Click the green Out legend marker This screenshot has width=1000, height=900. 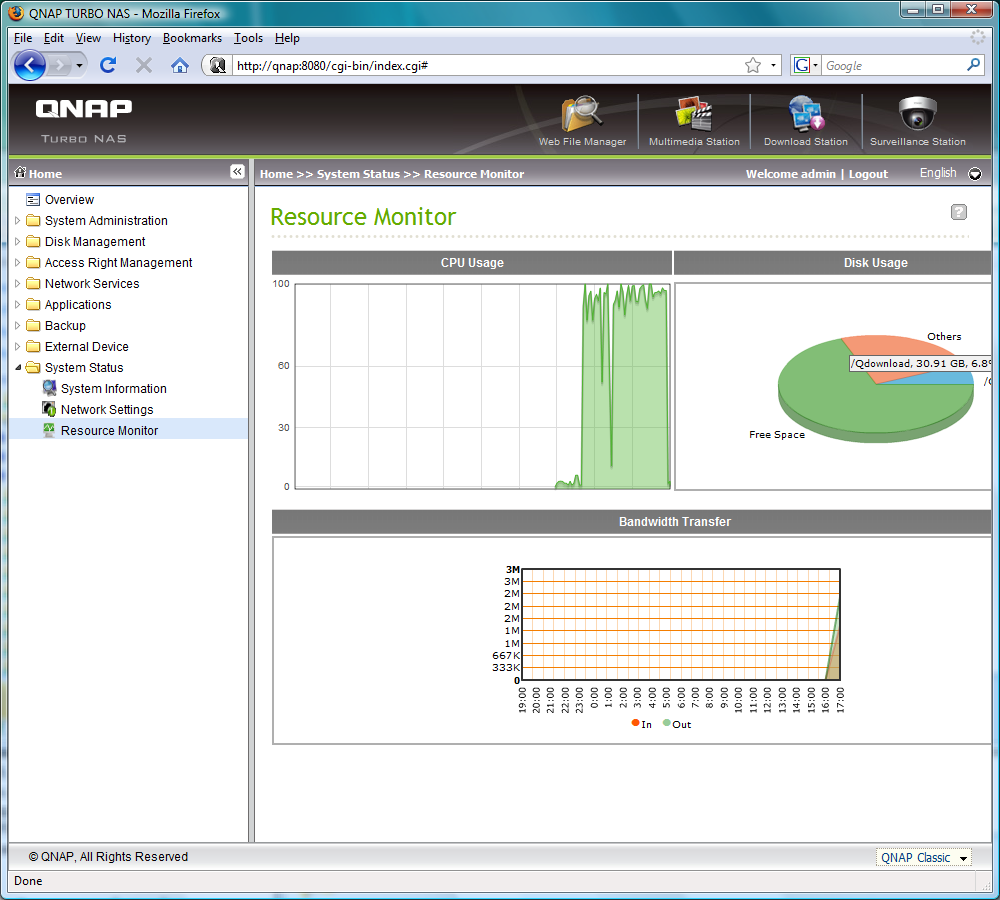point(666,723)
